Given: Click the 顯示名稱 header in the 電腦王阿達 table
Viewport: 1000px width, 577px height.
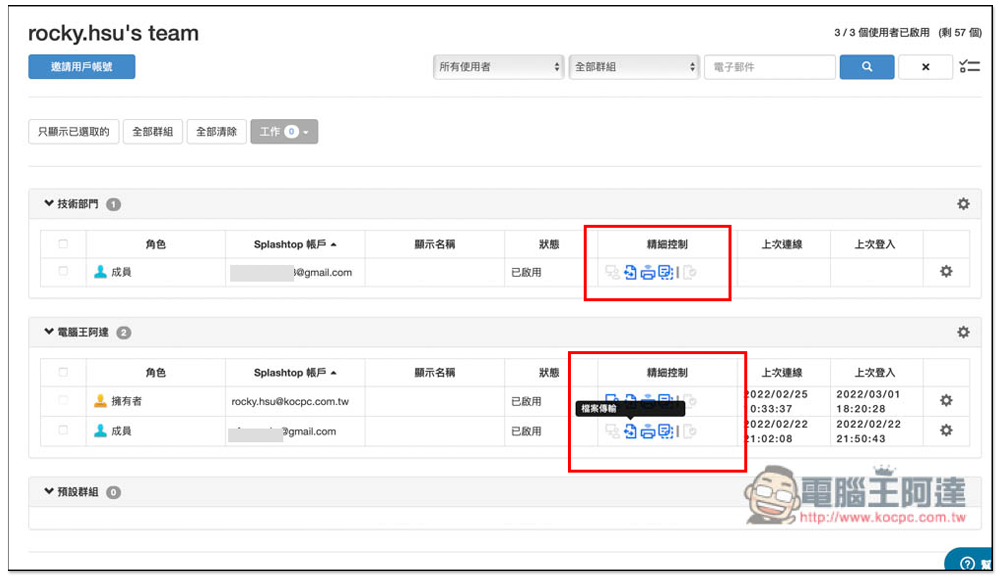Looking at the screenshot, I should 435,372.
